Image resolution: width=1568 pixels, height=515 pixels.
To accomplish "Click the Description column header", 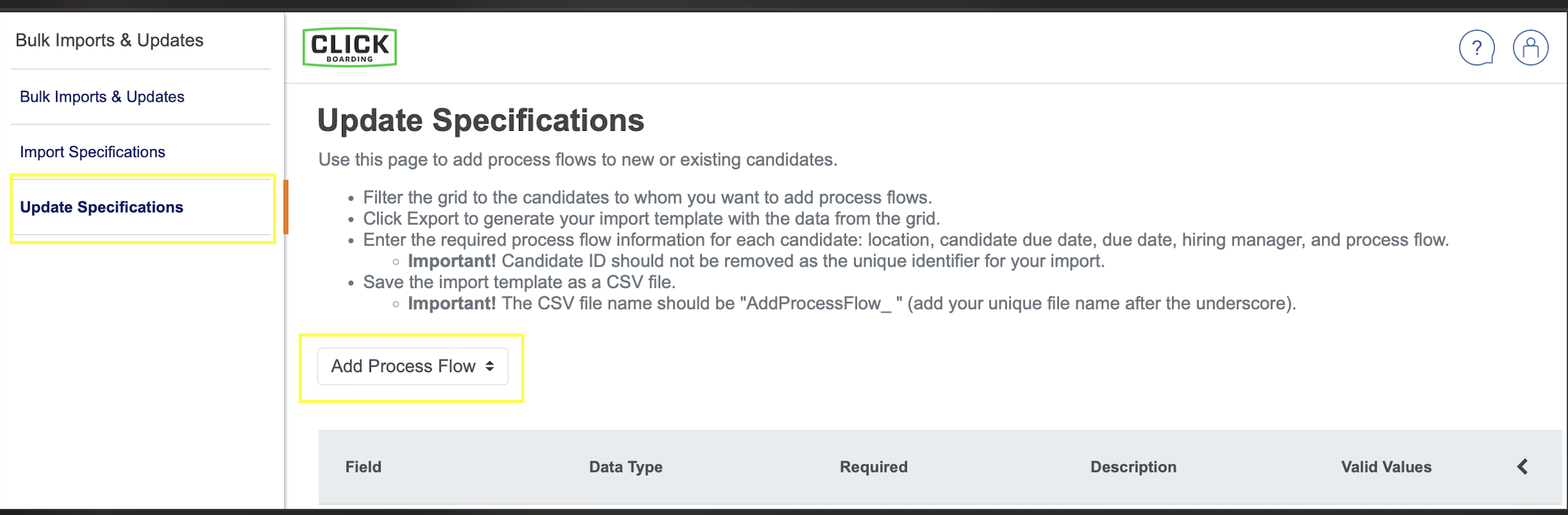I will click(x=1133, y=467).
